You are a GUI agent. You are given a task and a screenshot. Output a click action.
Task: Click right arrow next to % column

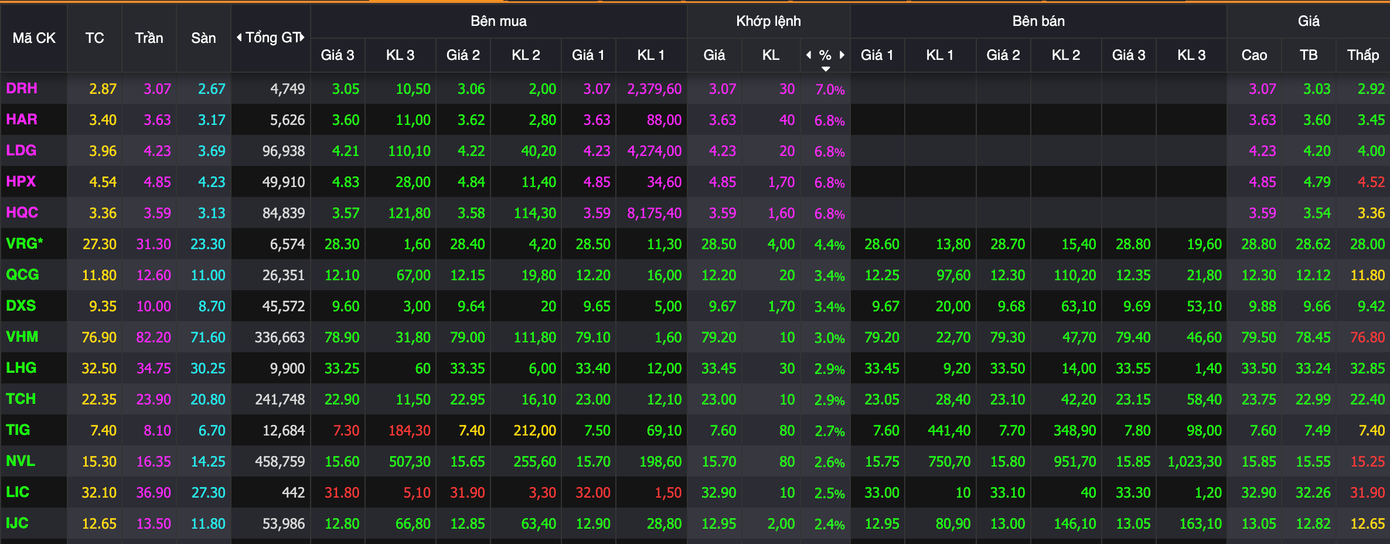(842, 55)
